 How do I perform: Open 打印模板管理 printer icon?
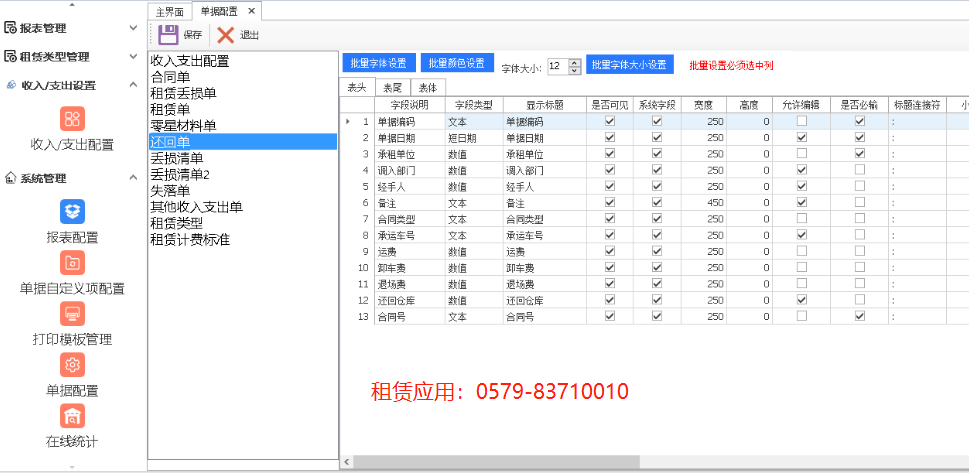(72, 314)
